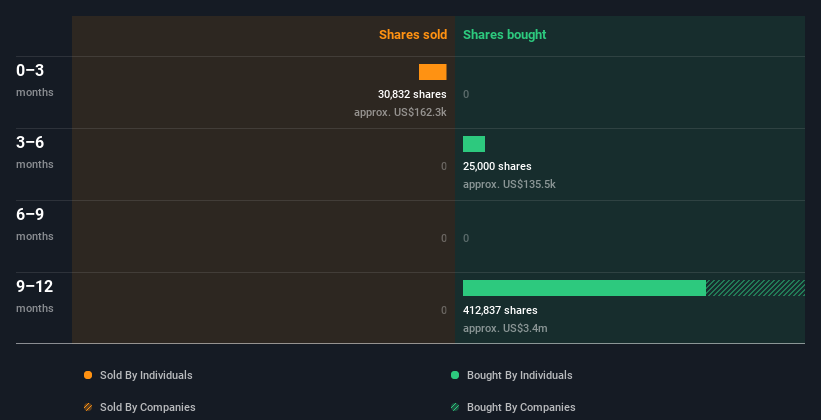Click the Sold By Individuals legend label
This screenshot has width=821, height=420.
[x=146, y=375]
